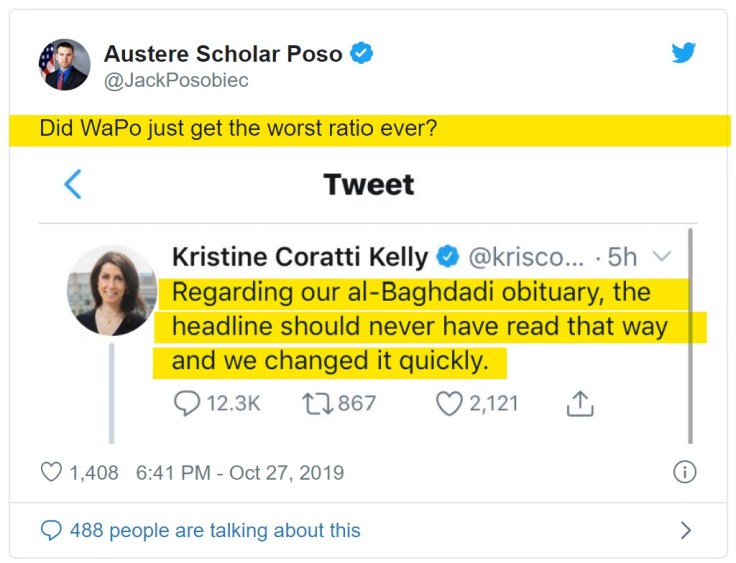Screen dimensions: 736x563
Task: Open Austere Scholar Poso profile picture
Action: [64, 65]
